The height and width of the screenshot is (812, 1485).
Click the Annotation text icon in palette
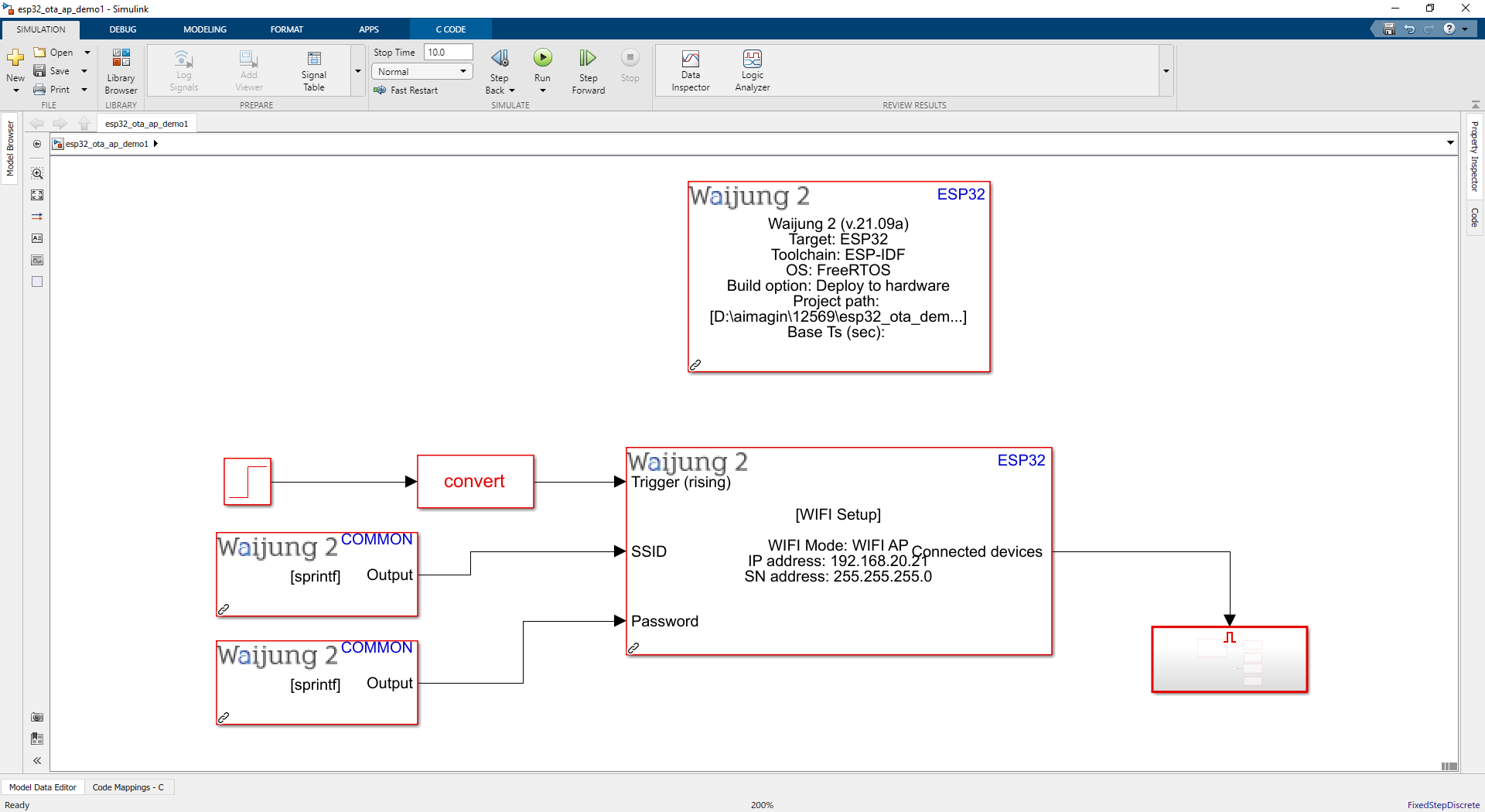coord(37,238)
